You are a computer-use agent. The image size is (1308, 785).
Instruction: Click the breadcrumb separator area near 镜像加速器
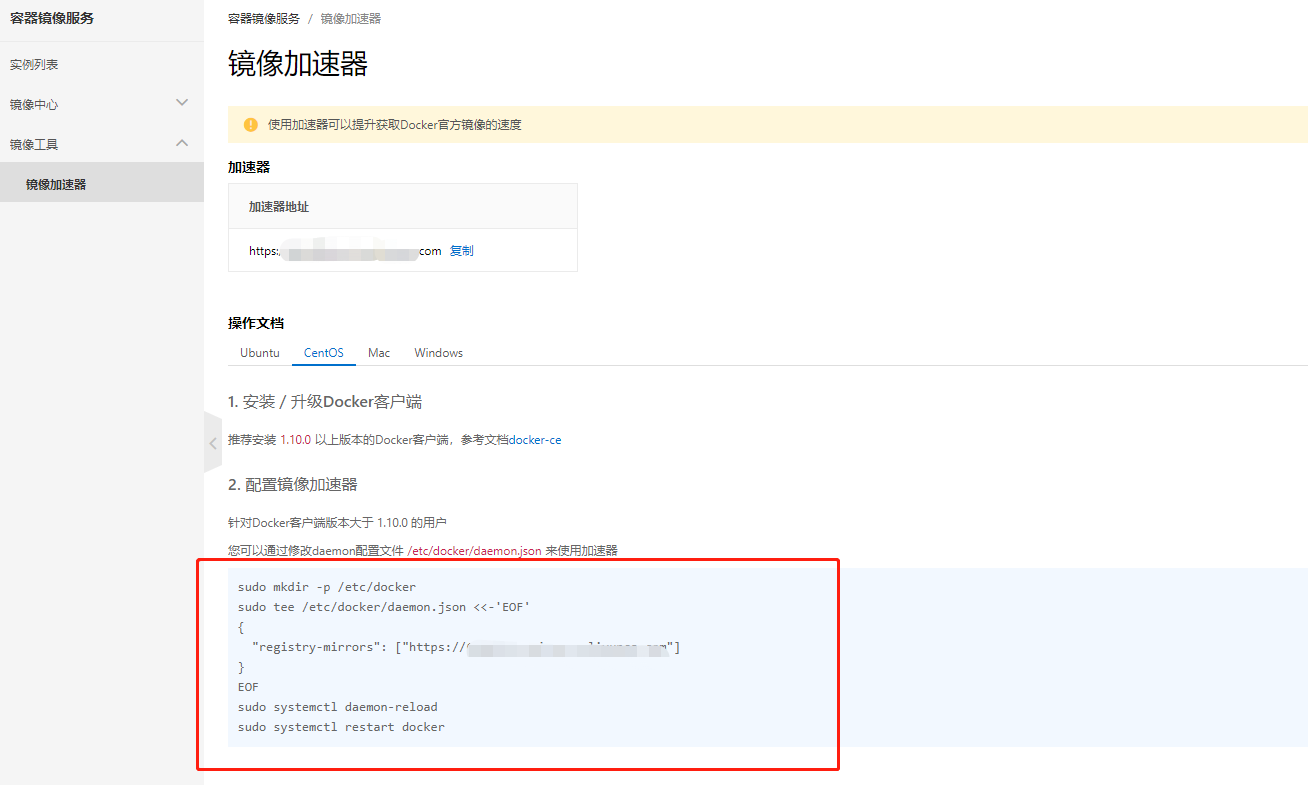[309, 17]
